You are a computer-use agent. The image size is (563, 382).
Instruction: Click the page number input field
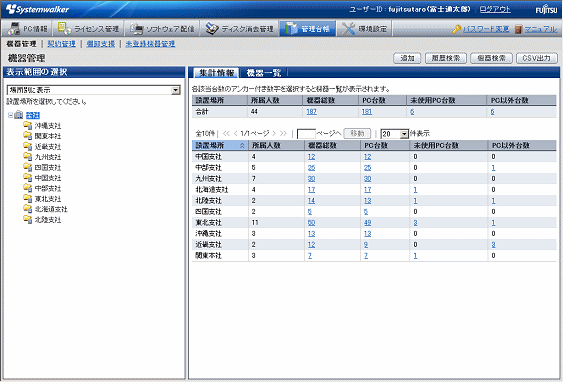306,134
